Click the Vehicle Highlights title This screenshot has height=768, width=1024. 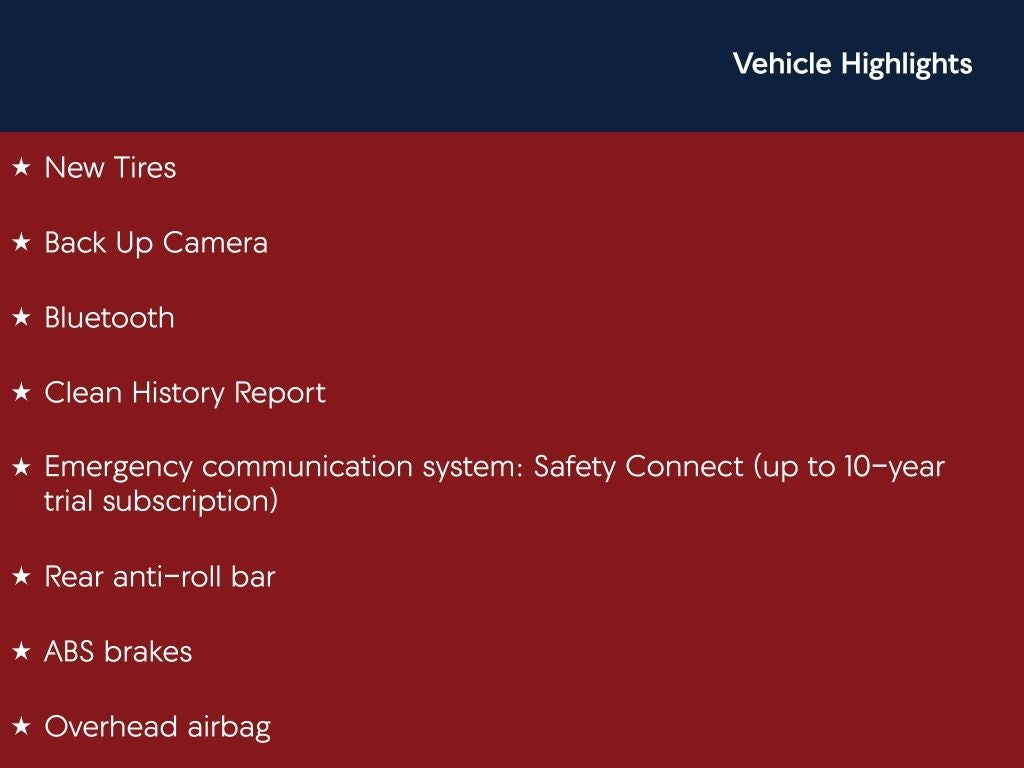(x=852, y=64)
